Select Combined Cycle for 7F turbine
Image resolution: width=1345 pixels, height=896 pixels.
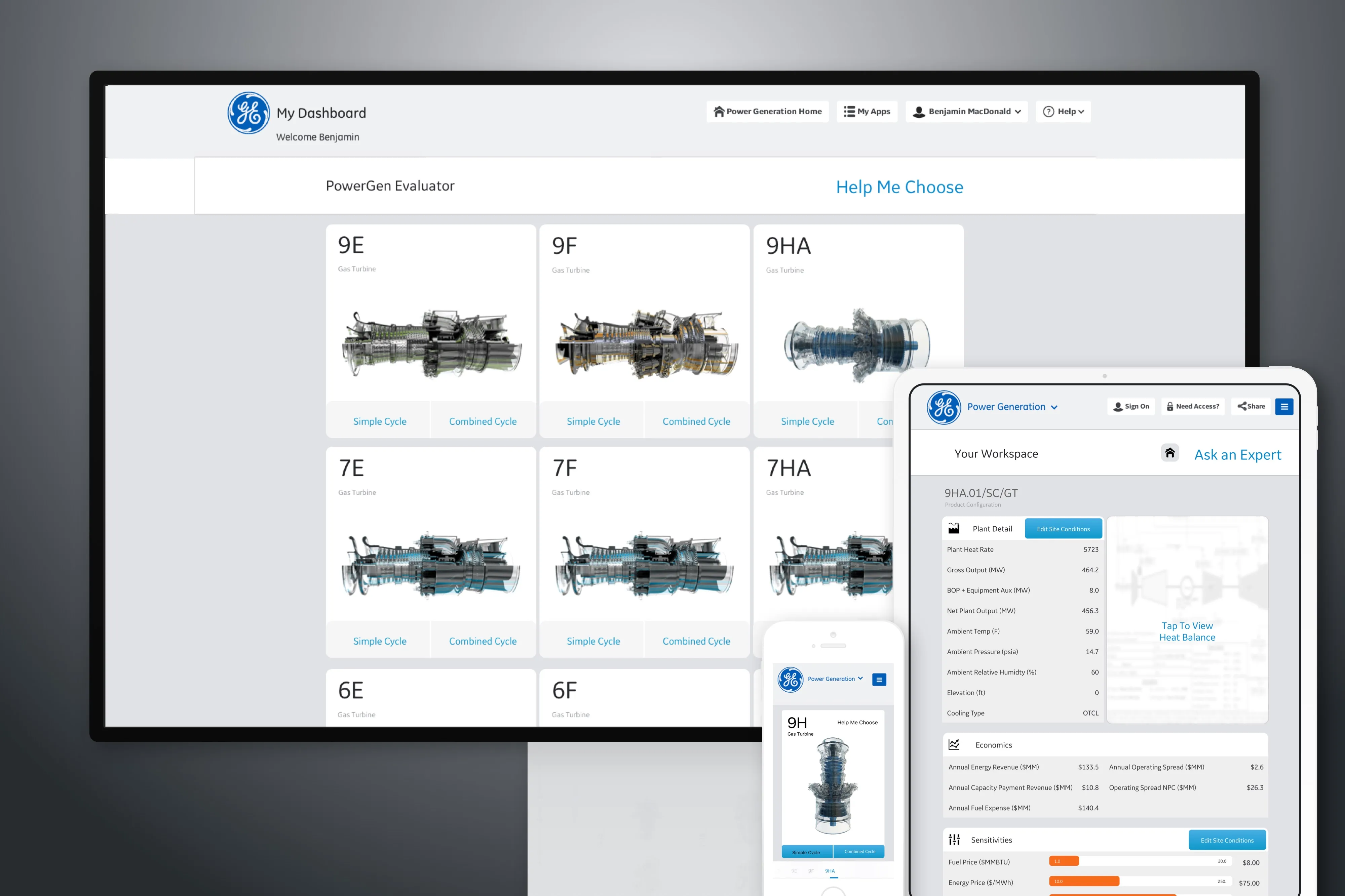[x=696, y=641]
